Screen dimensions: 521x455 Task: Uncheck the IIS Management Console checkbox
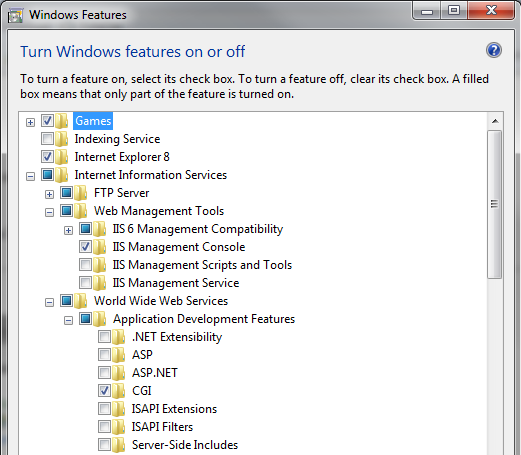pyautogui.click(x=85, y=246)
